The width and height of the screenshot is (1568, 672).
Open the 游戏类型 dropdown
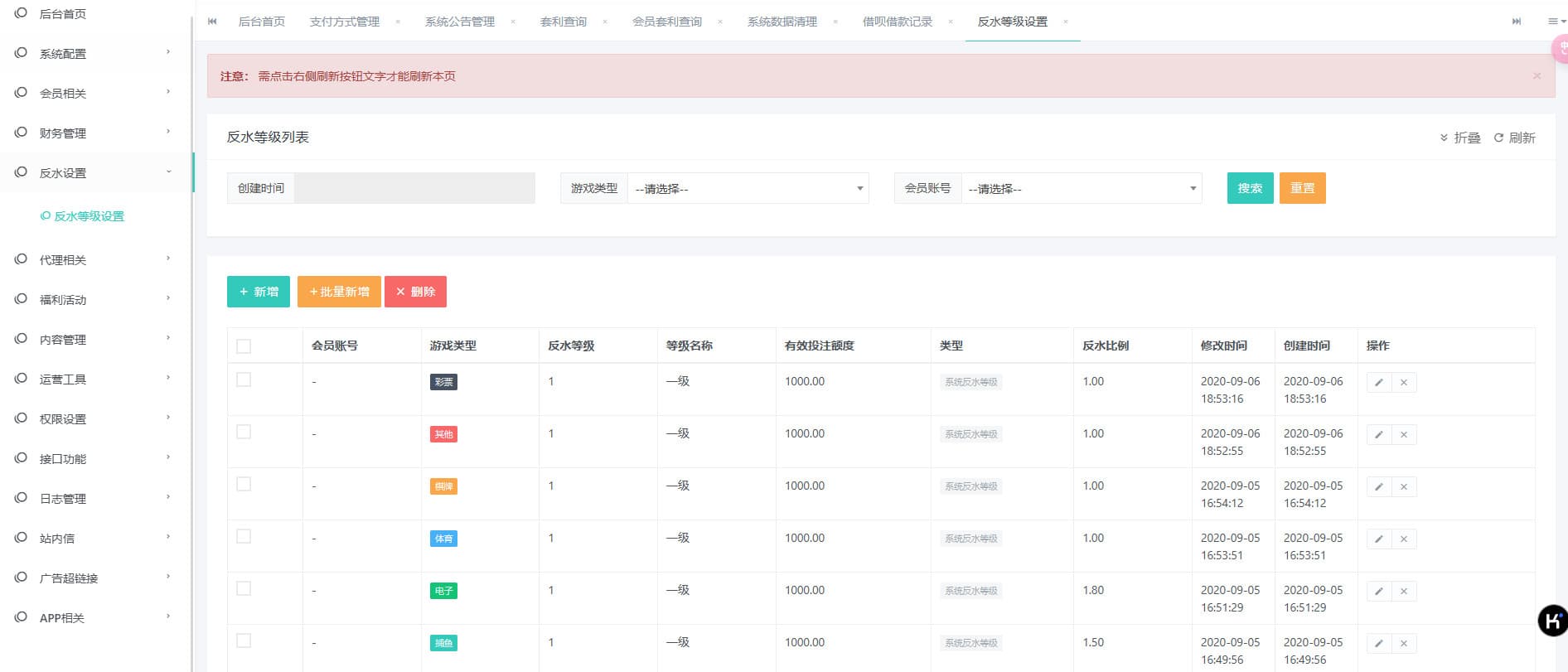748,189
